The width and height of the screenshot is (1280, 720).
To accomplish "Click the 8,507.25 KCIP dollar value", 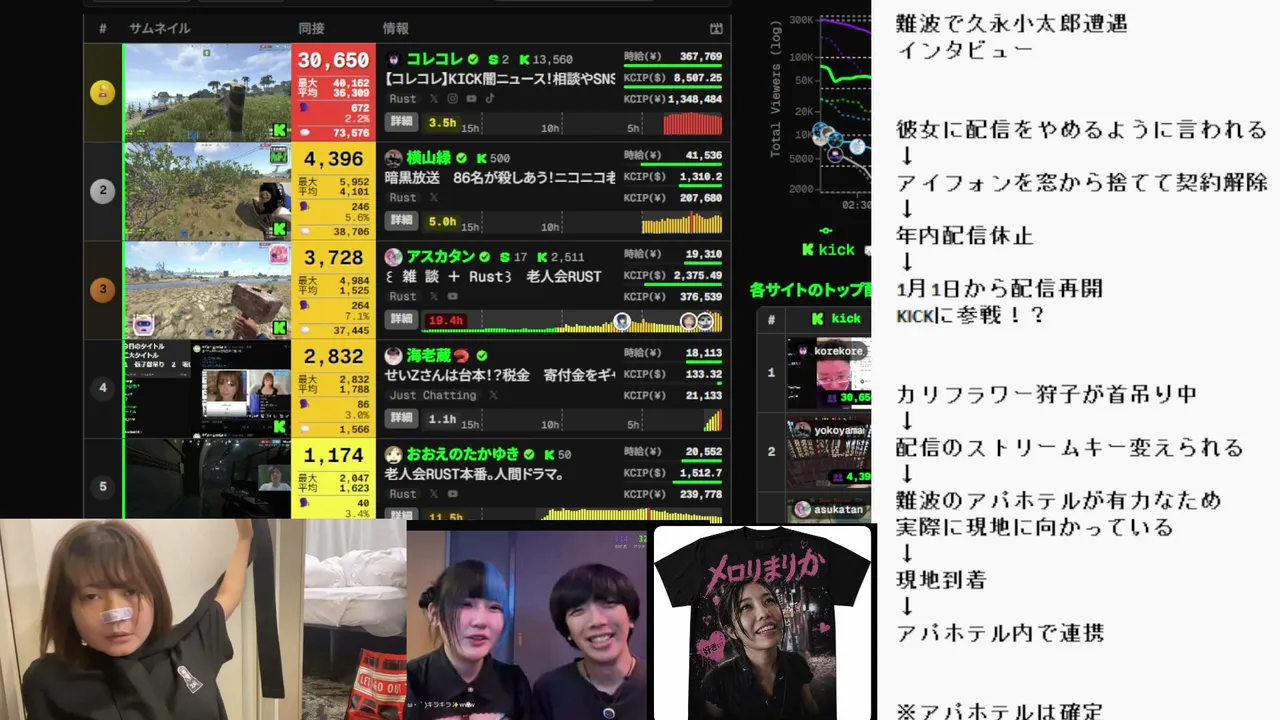I will tap(697, 78).
